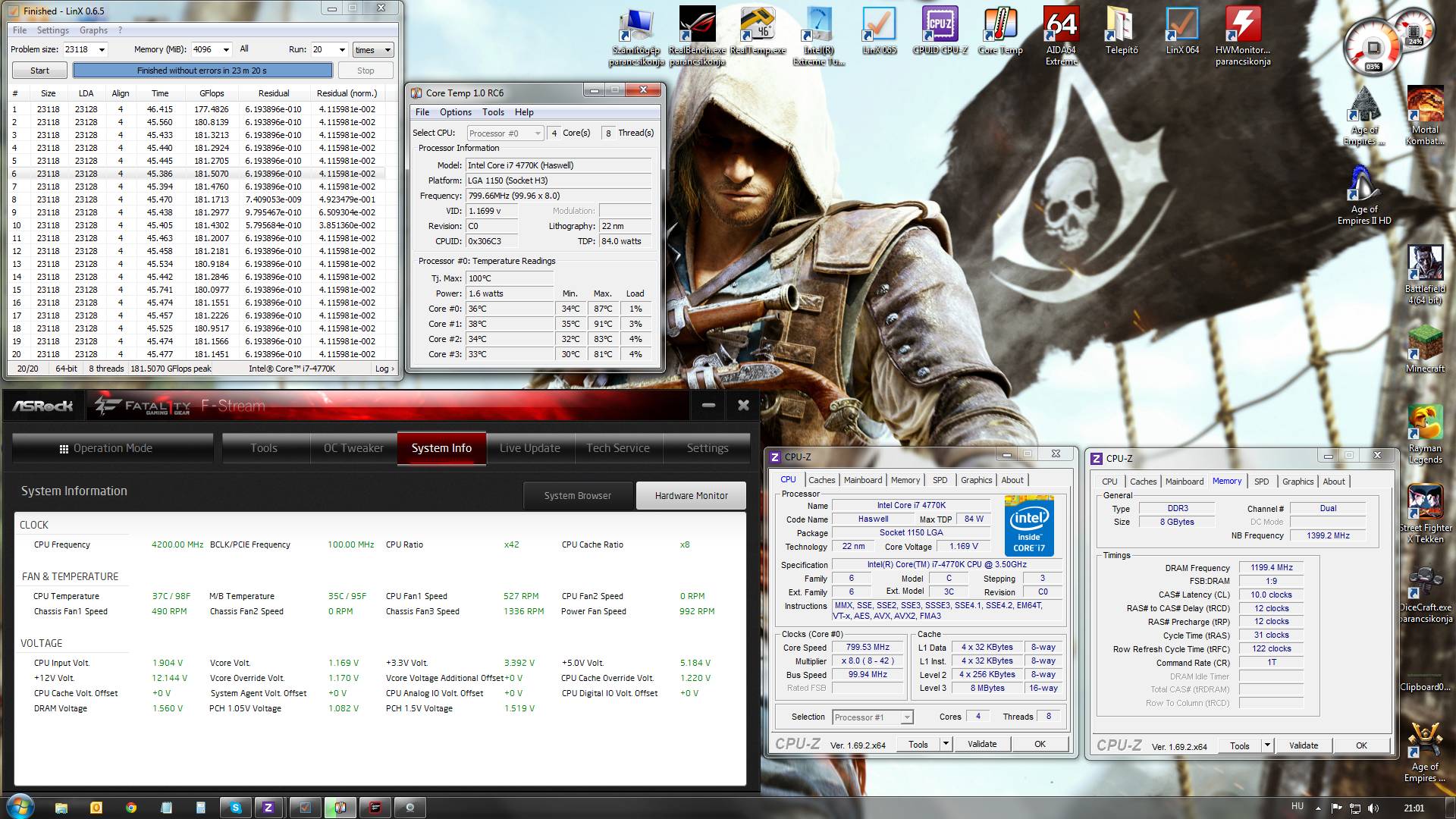
Task: Select LinX result row 8
Action: click(x=197, y=199)
